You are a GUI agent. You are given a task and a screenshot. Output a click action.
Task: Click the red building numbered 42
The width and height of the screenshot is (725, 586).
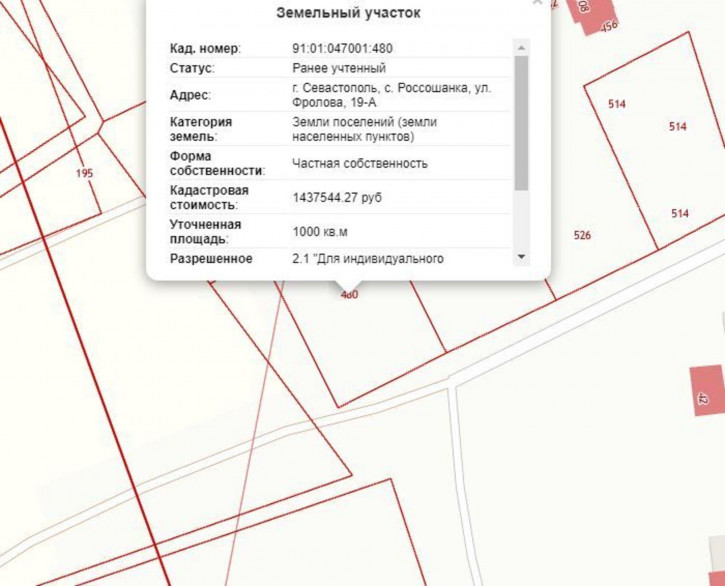tap(705, 391)
